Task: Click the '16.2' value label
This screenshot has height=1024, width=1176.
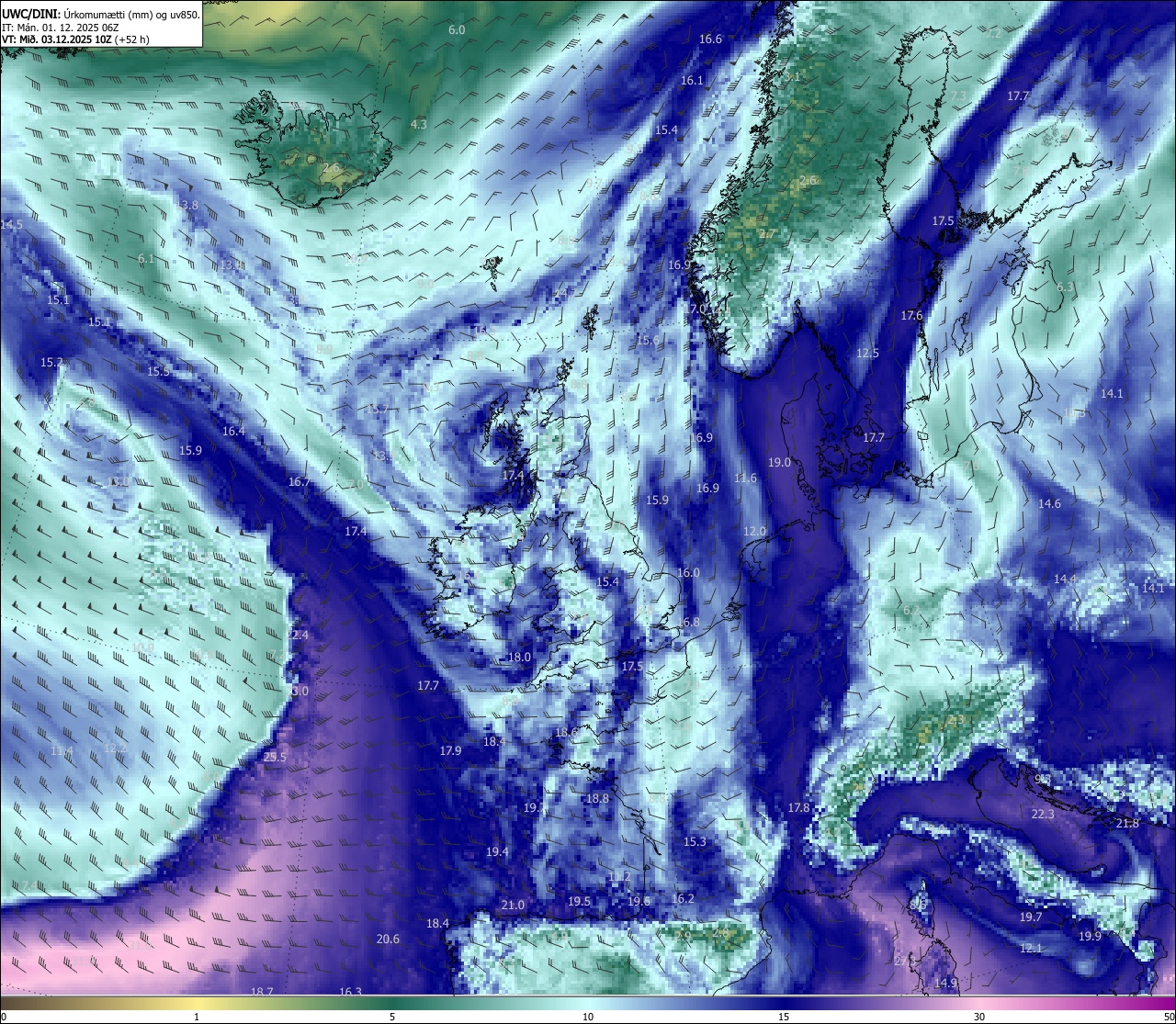Action: click(x=683, y=899)
